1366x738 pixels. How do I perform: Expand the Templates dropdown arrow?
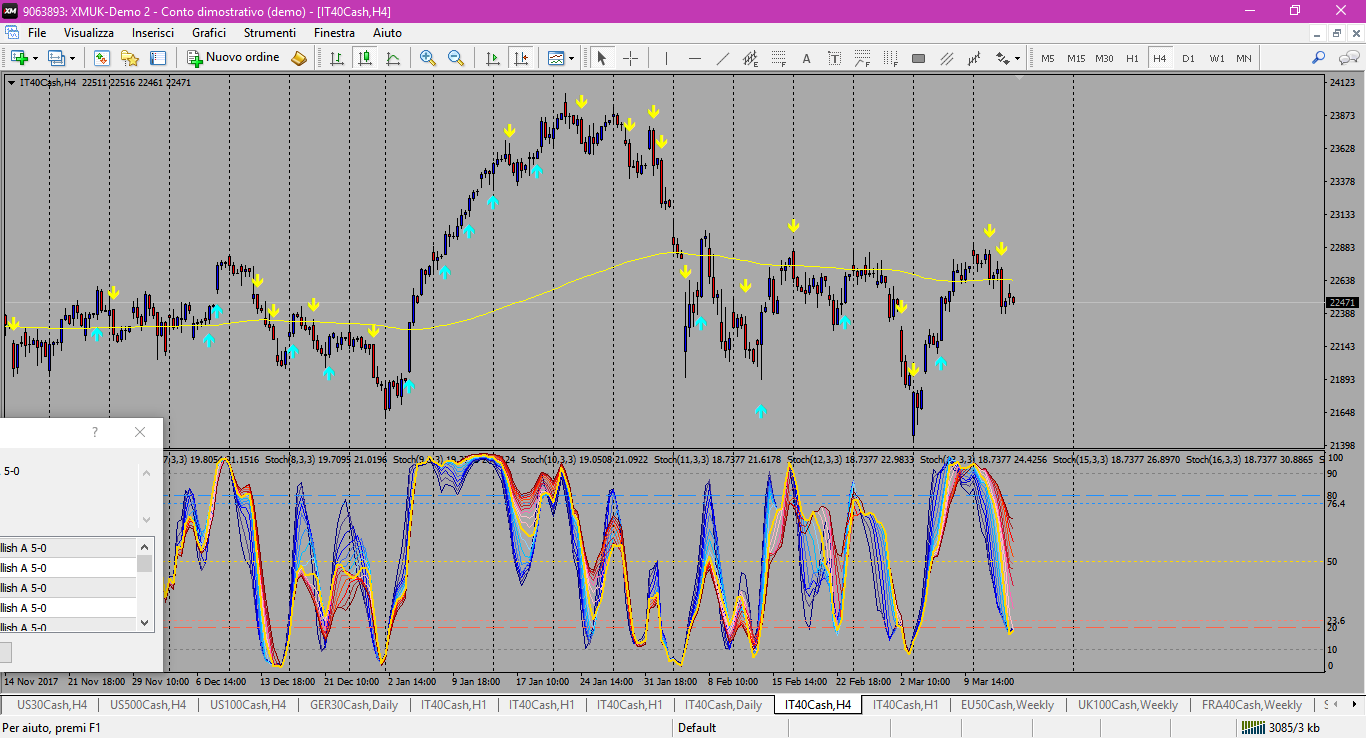tap(572, 58)
